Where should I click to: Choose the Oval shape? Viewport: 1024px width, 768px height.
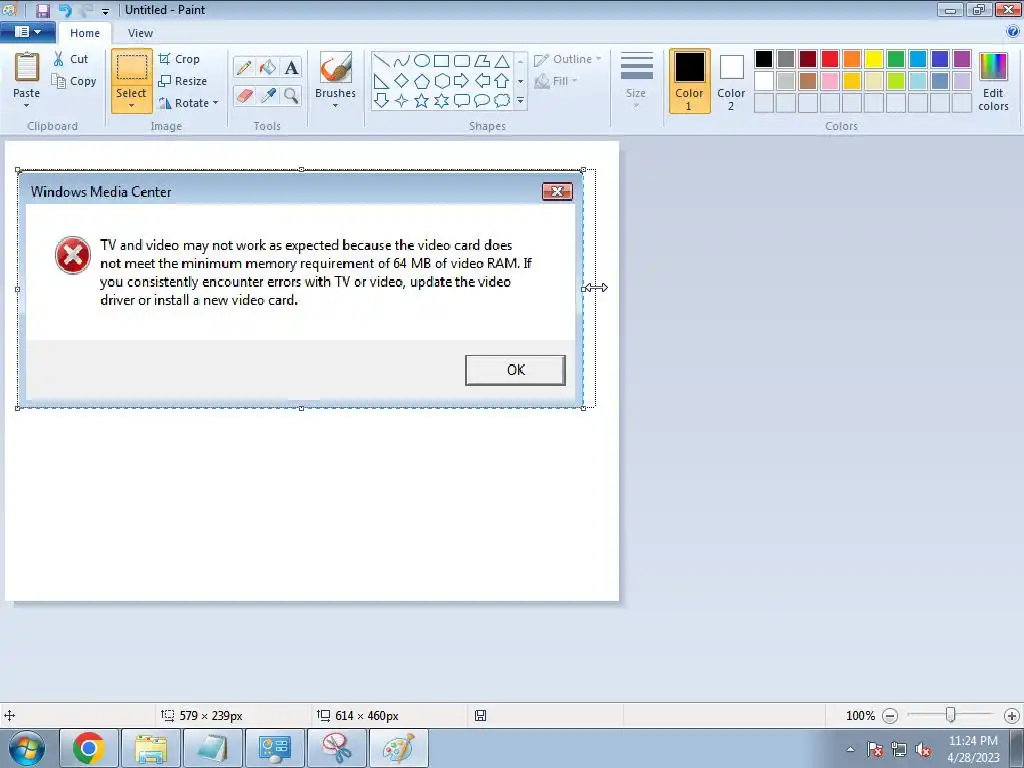point(422,61)
